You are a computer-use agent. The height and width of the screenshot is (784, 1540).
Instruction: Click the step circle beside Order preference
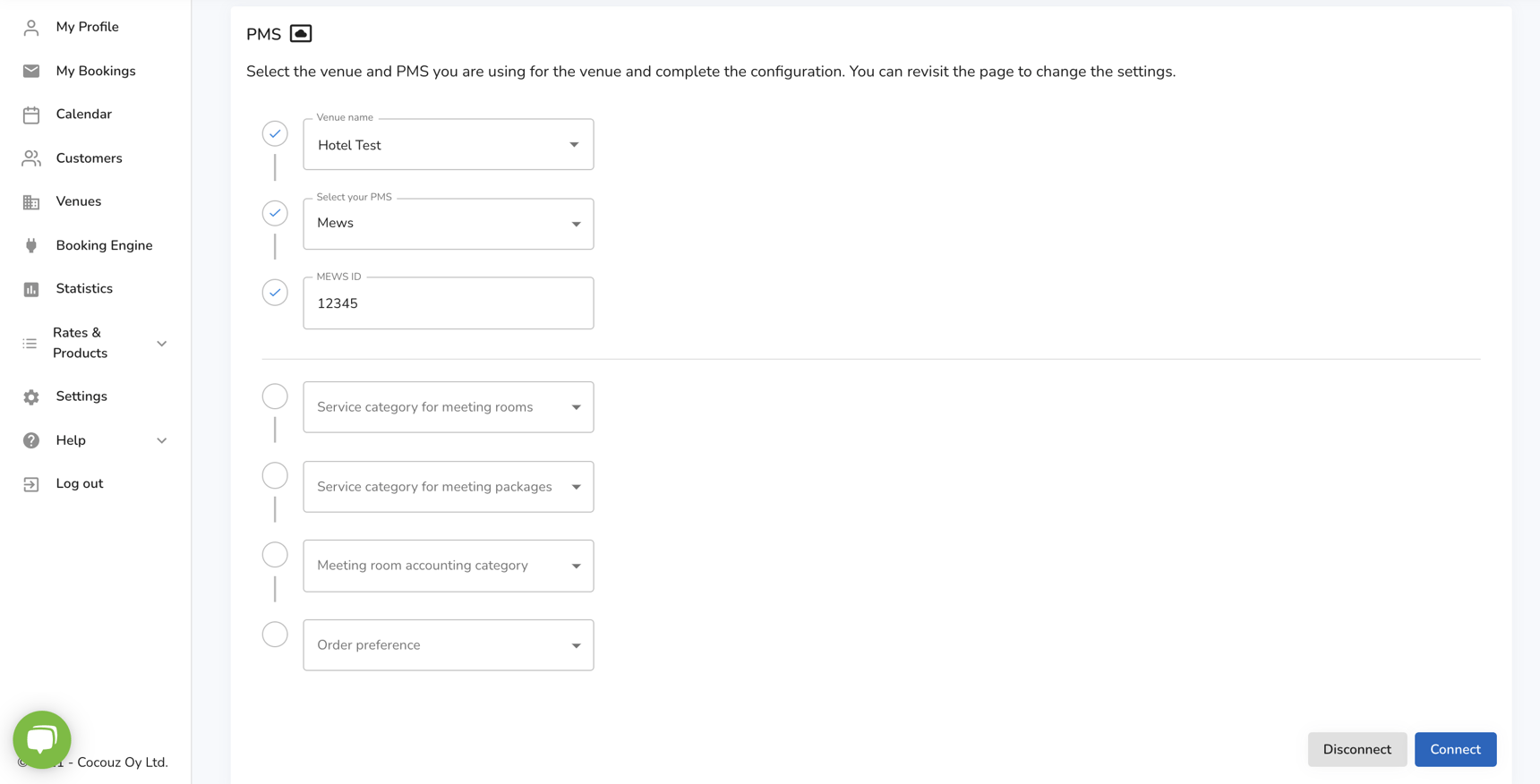275,635
